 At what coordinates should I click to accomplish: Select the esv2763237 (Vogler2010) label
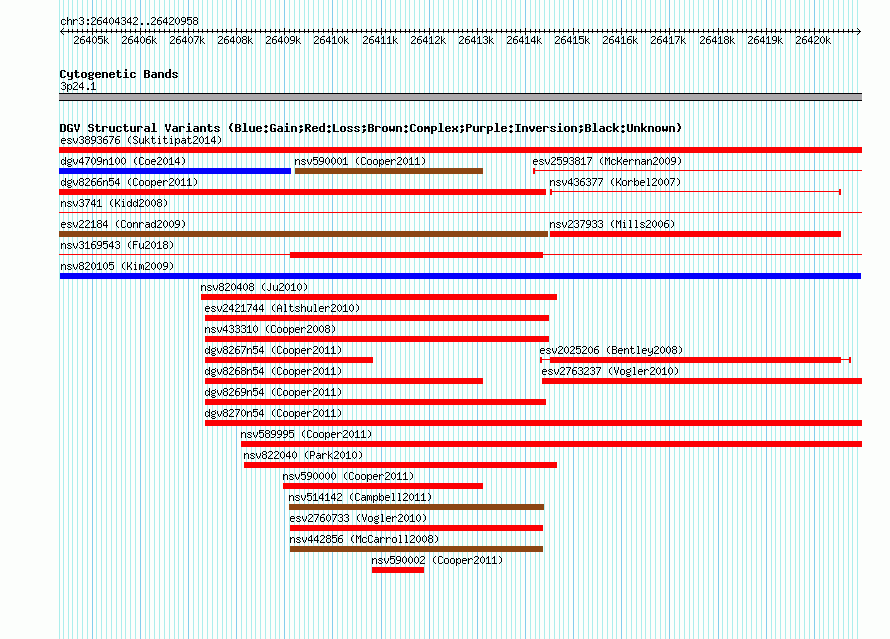coord(610,371)
